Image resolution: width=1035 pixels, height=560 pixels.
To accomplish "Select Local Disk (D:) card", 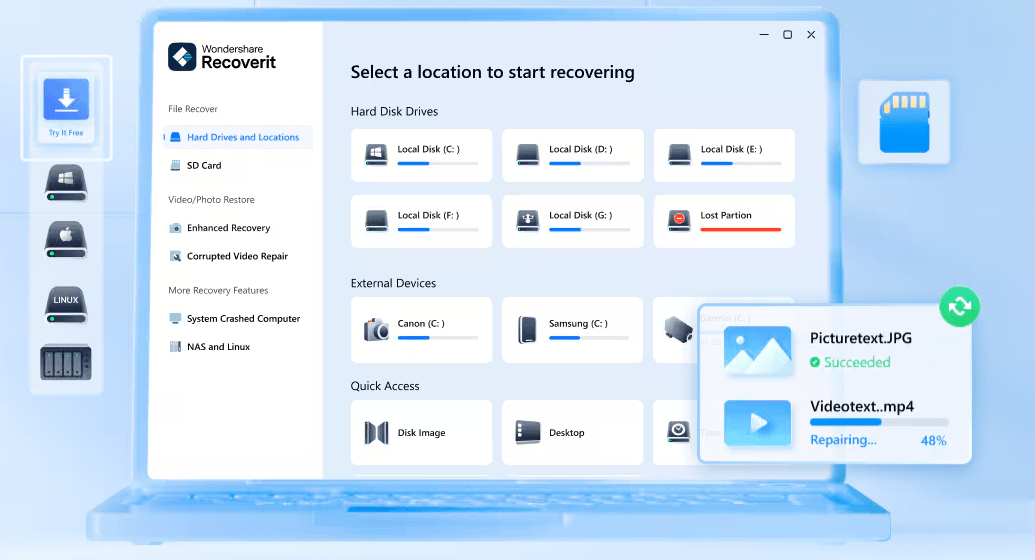I will [x=572, y=155].
